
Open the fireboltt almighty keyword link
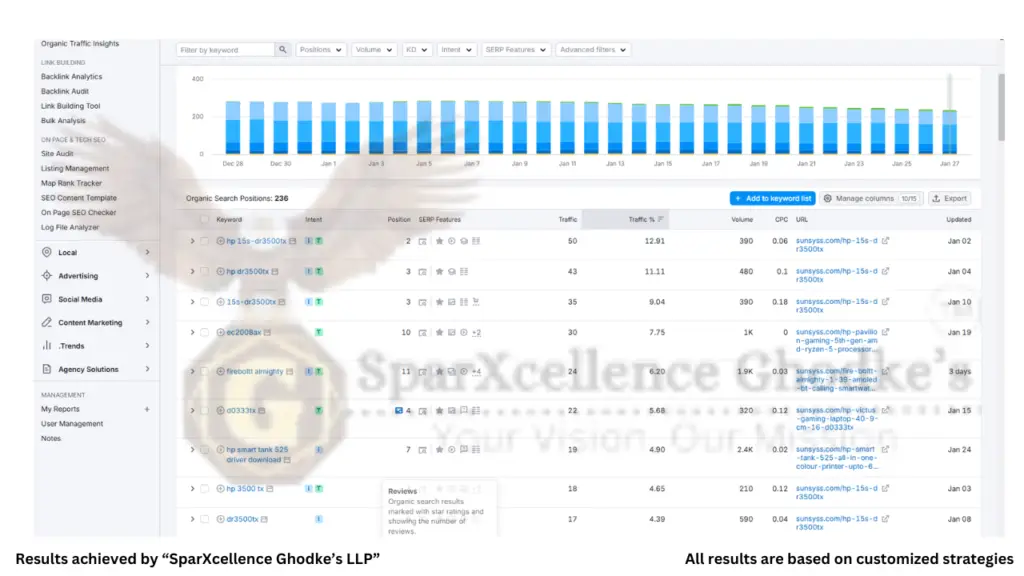pos(255,372)
